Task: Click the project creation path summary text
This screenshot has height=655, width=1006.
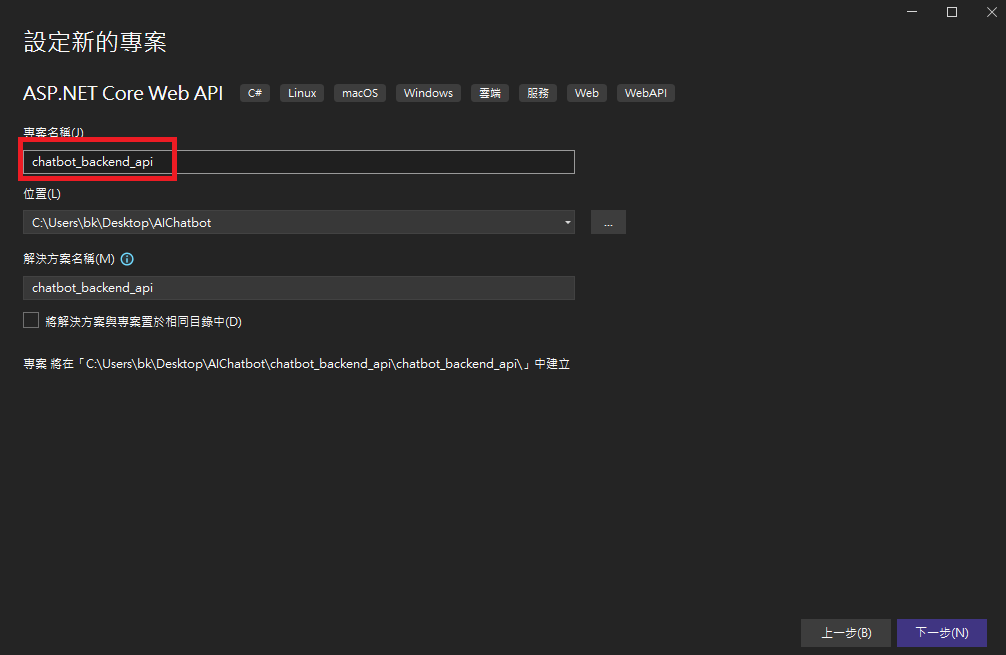Action: [296, 364]
